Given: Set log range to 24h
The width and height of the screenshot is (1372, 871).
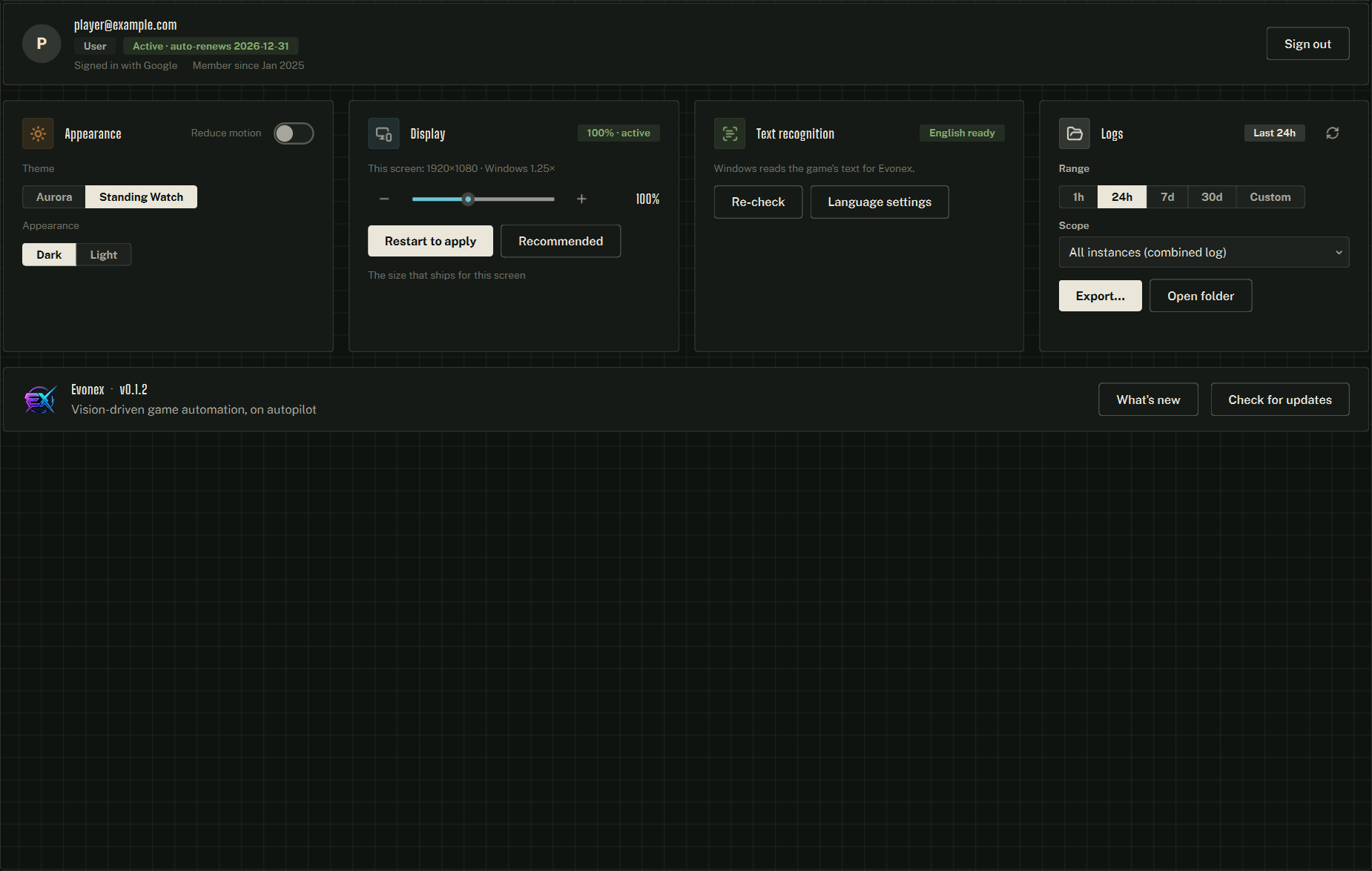Looking at the screenshot, I should pyautogui.click(x=1122, y=197).
